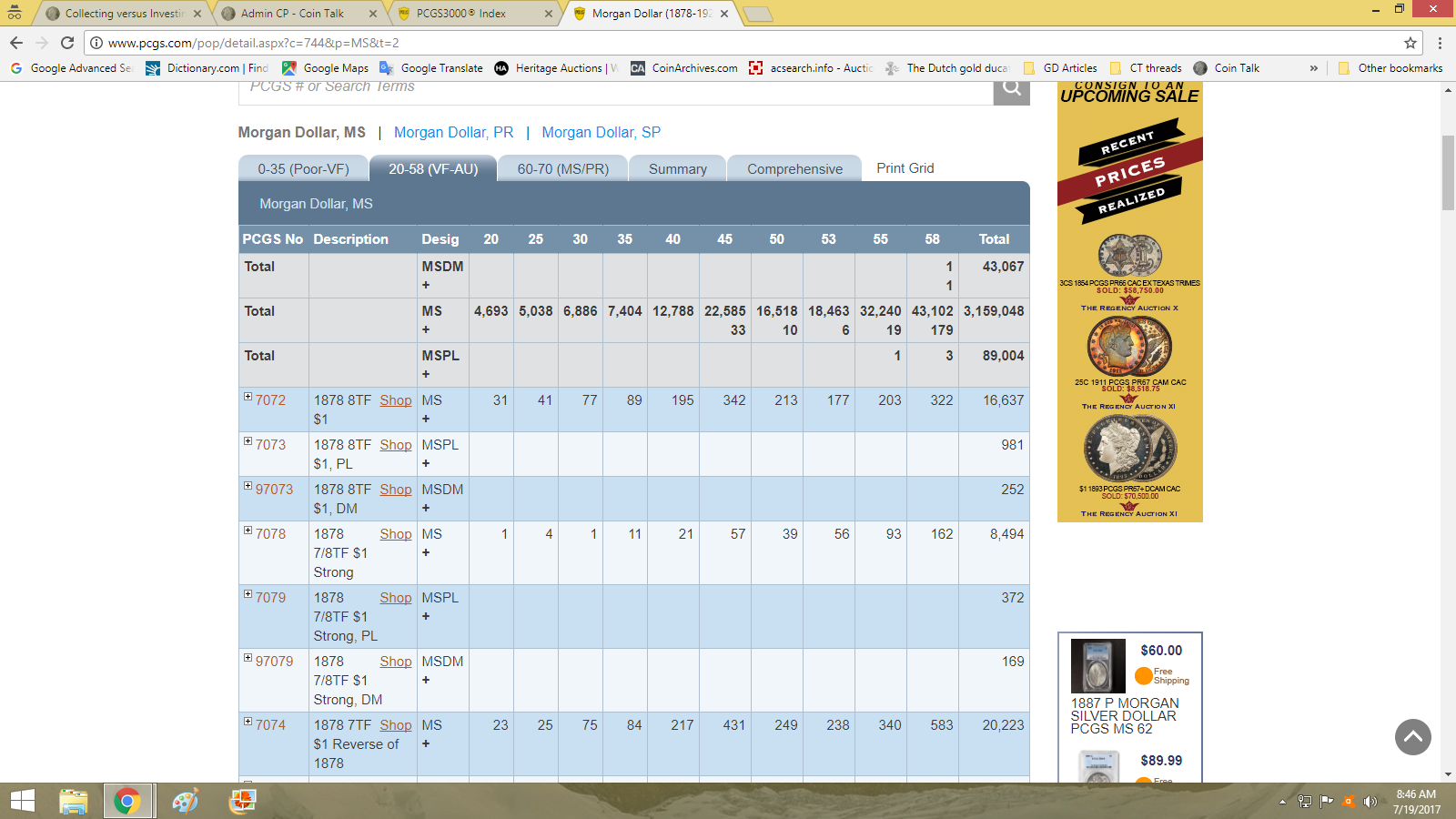Click Shop link for 1878 8TF $1
1456x819 pixels.
[x=396, y=400]
